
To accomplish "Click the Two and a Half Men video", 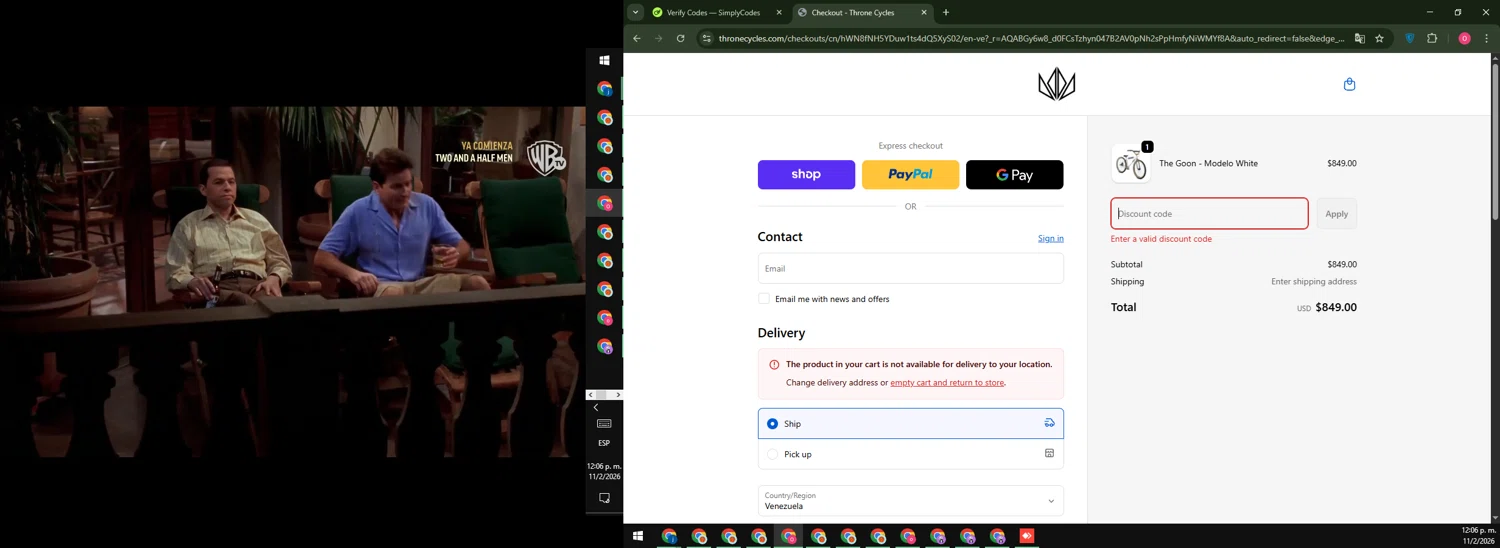I will point(292,282).
